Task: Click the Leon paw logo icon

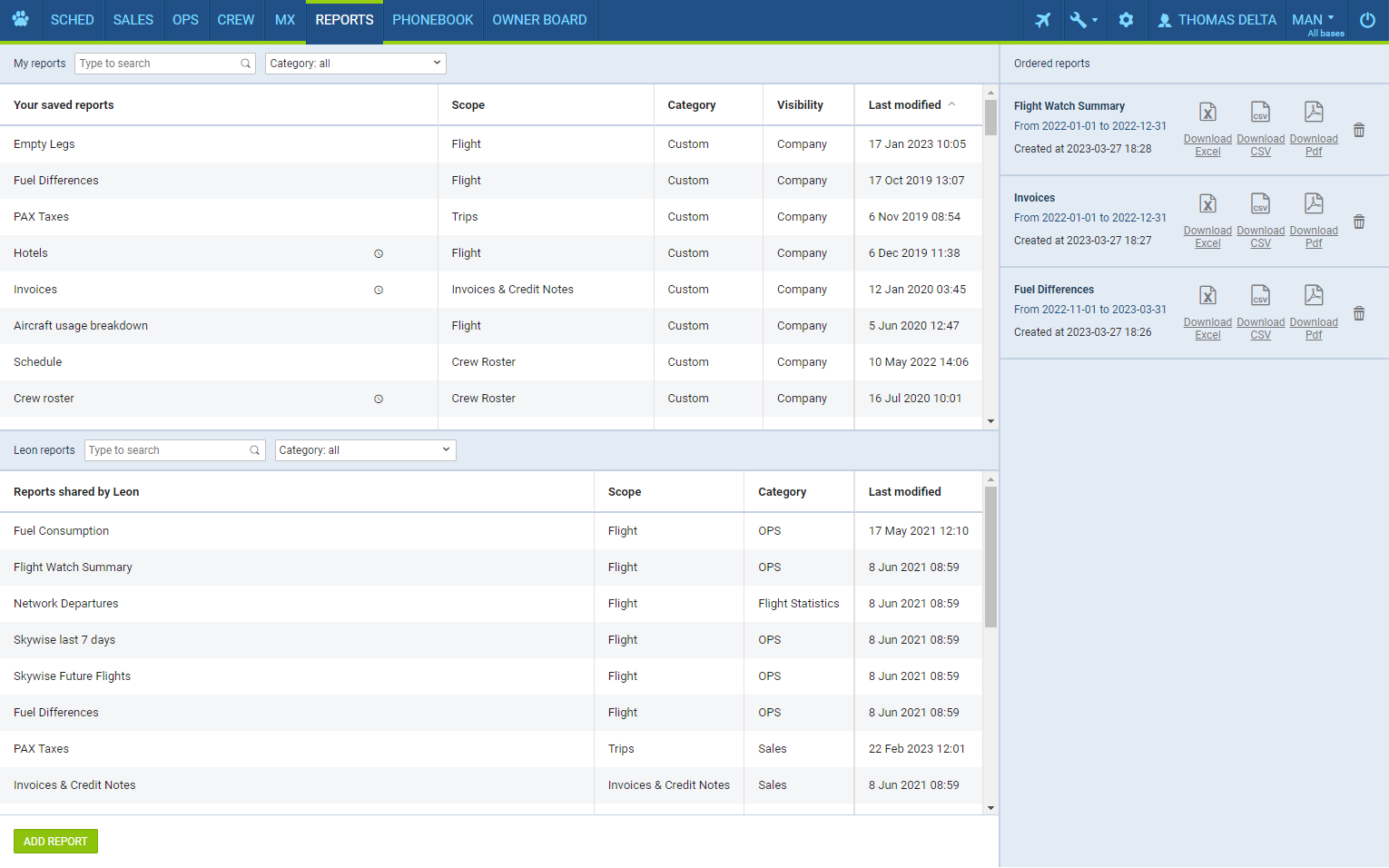Action: (20, 19)
